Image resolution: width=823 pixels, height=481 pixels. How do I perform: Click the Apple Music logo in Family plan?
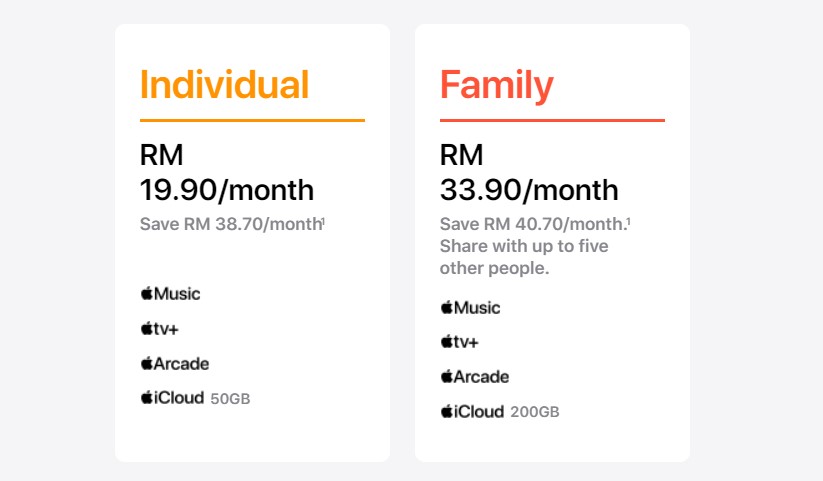[470, 307]
